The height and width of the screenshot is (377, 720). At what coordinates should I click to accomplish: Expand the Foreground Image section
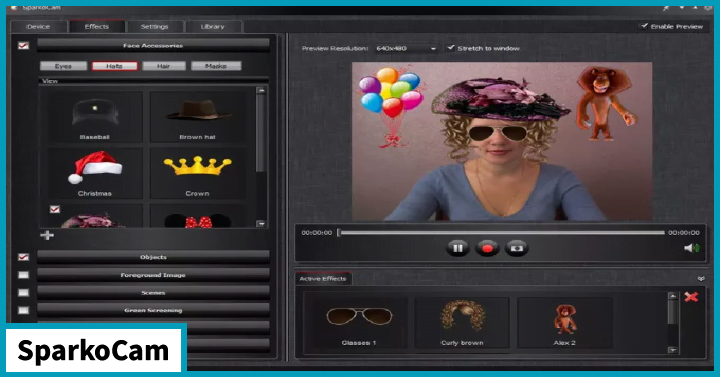point(153,275)
